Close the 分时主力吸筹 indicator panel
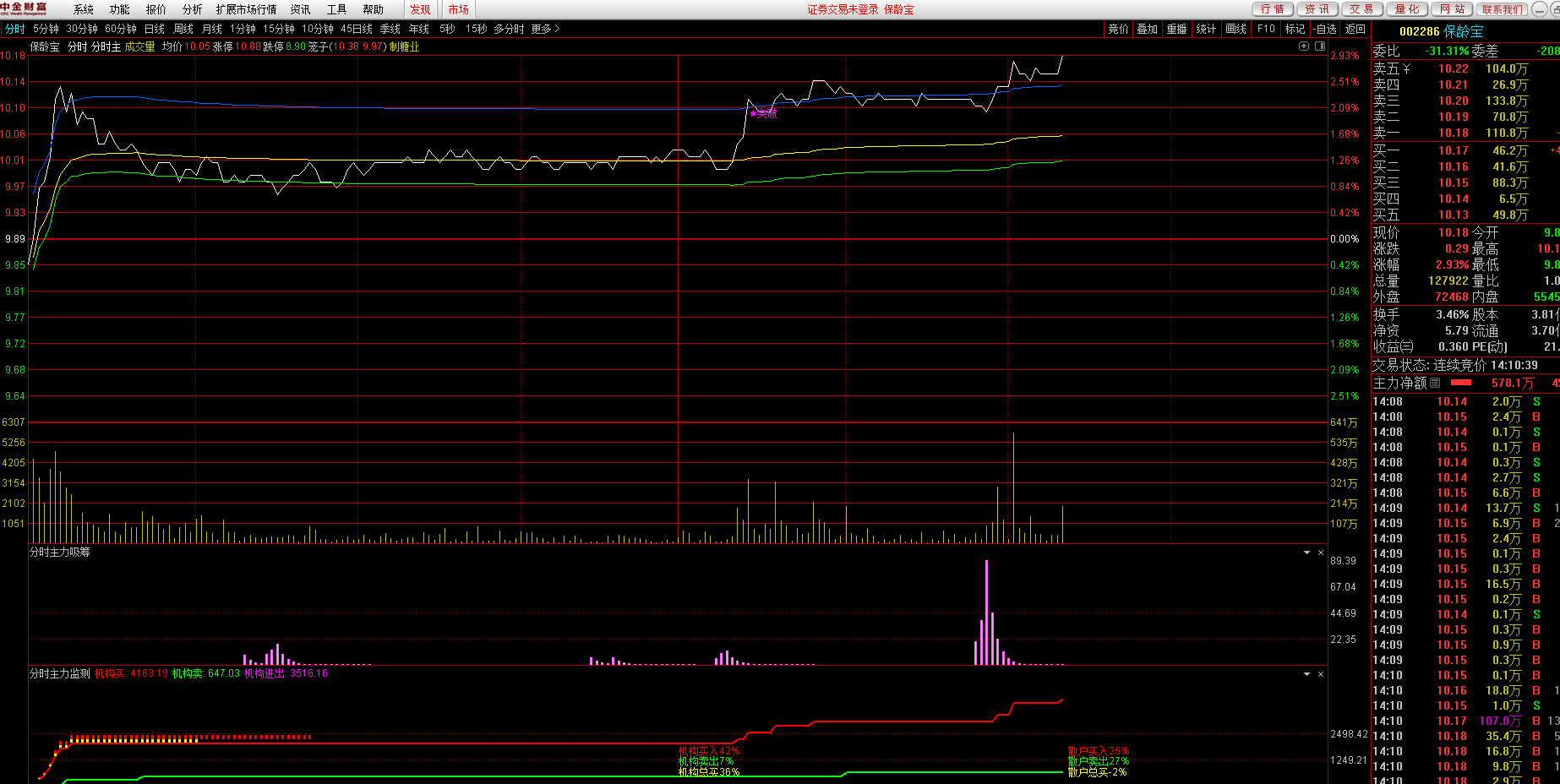 [1321, 553]
